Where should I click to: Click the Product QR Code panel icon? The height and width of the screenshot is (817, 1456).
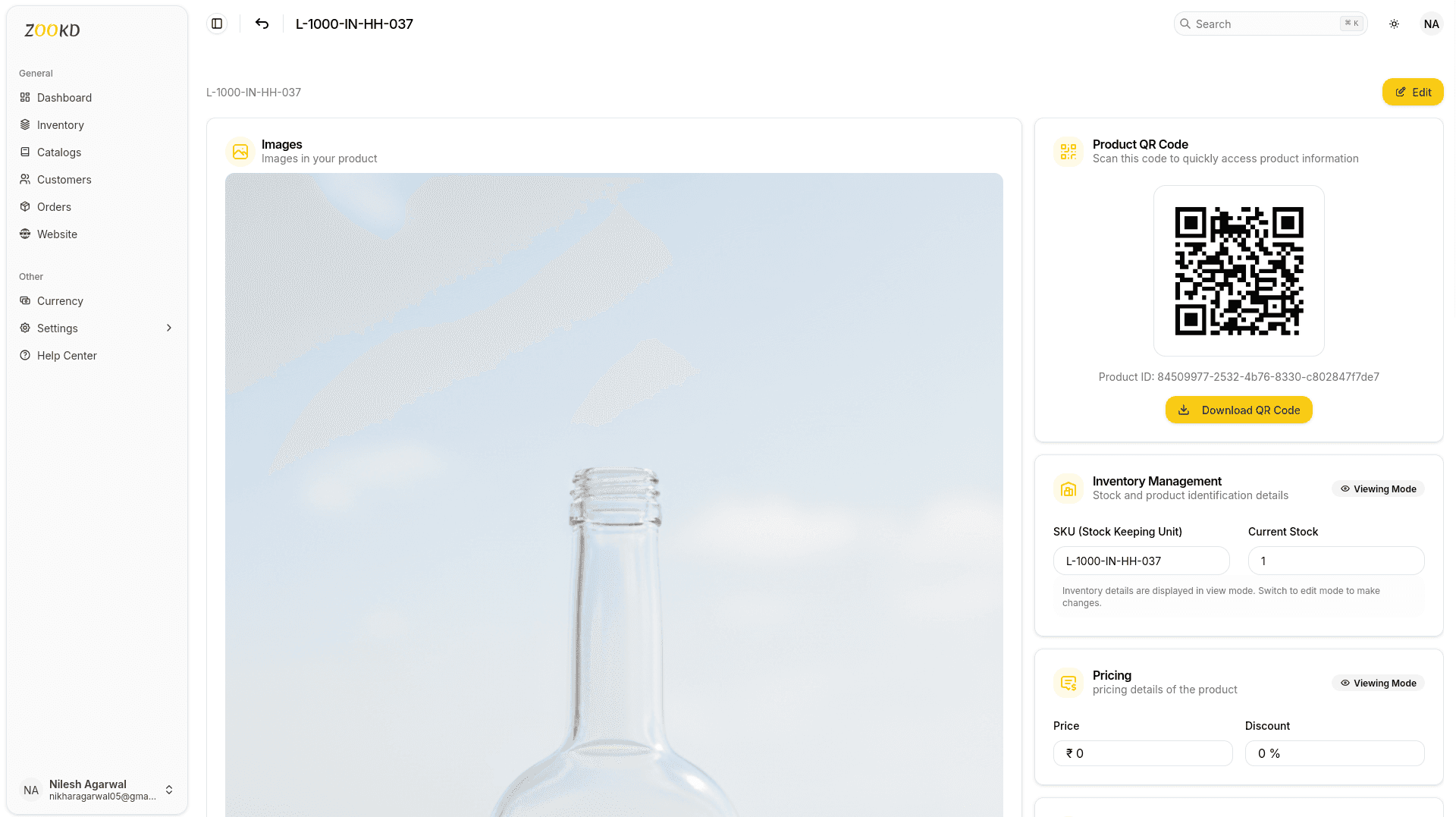[x=1068, y=152]
